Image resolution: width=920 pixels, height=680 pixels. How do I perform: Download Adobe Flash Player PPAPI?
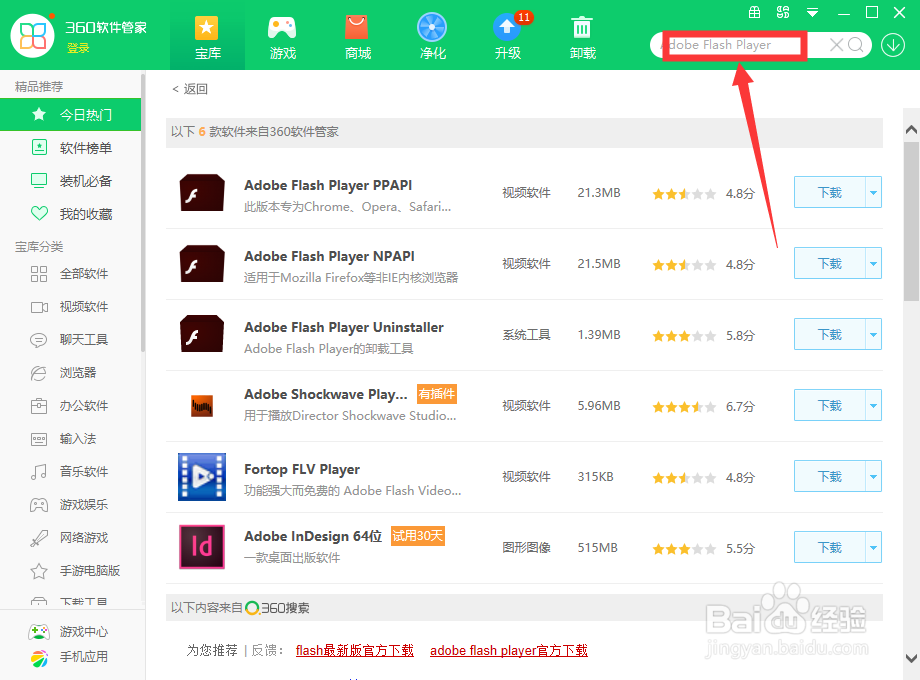830,192
